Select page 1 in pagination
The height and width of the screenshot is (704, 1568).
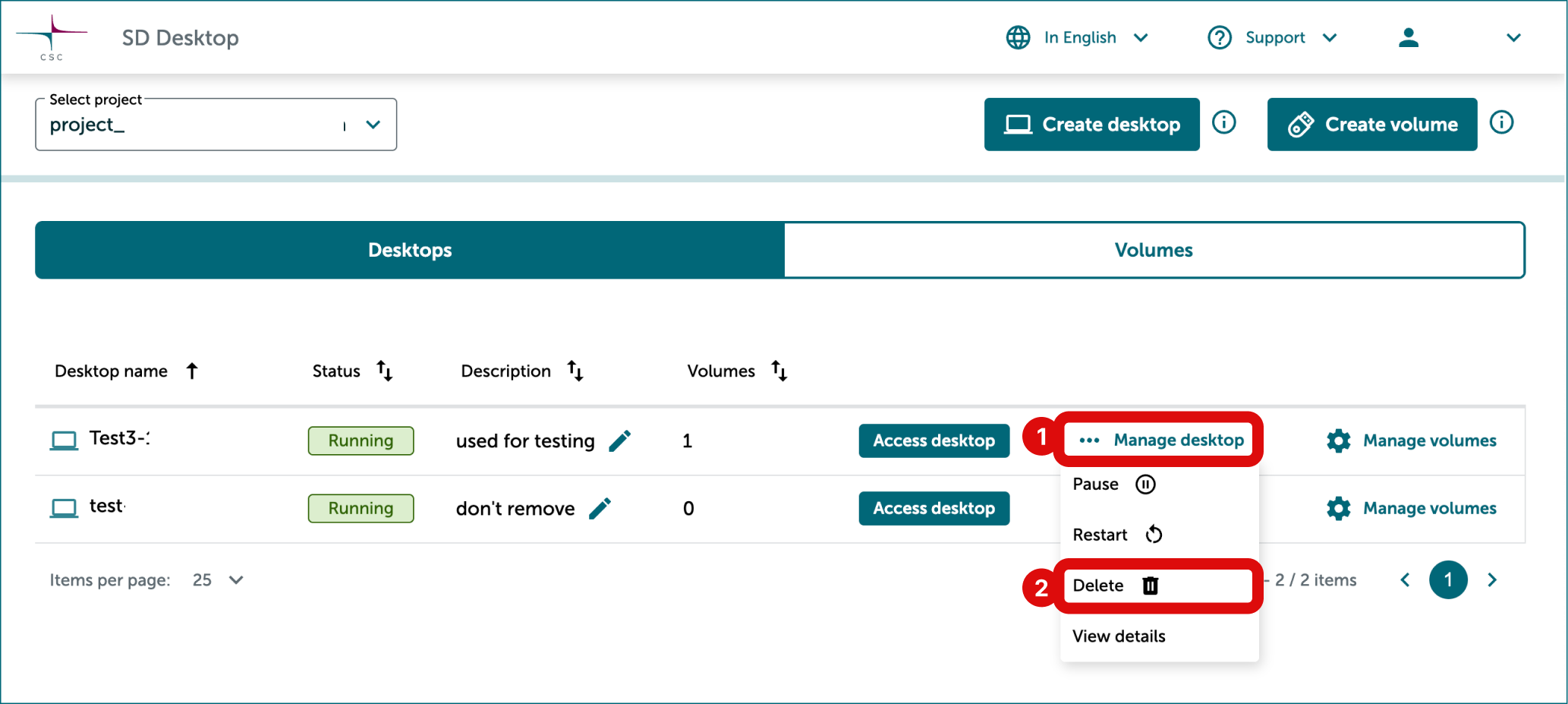click(x=1448, y=580)
